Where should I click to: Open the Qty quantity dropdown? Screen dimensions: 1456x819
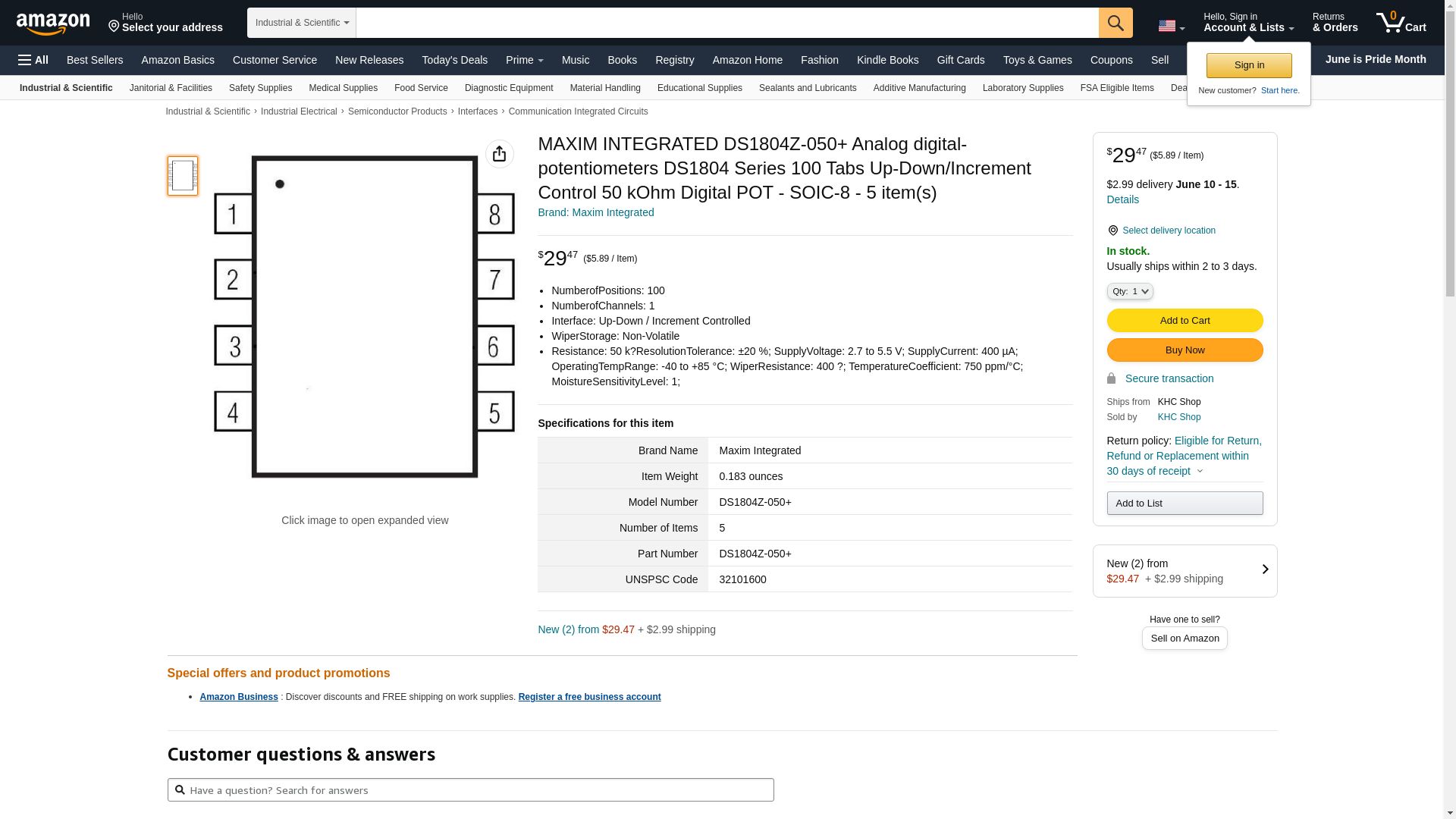point(1129,291)
